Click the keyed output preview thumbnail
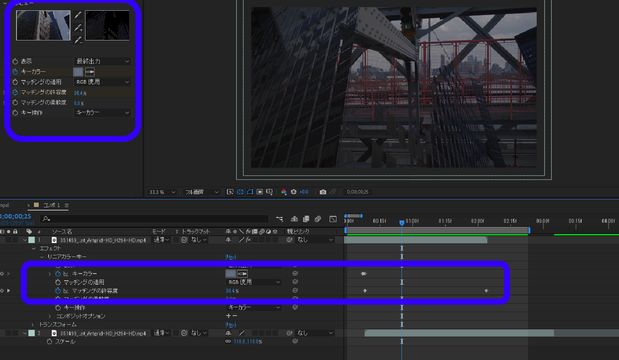 point(107,25)
